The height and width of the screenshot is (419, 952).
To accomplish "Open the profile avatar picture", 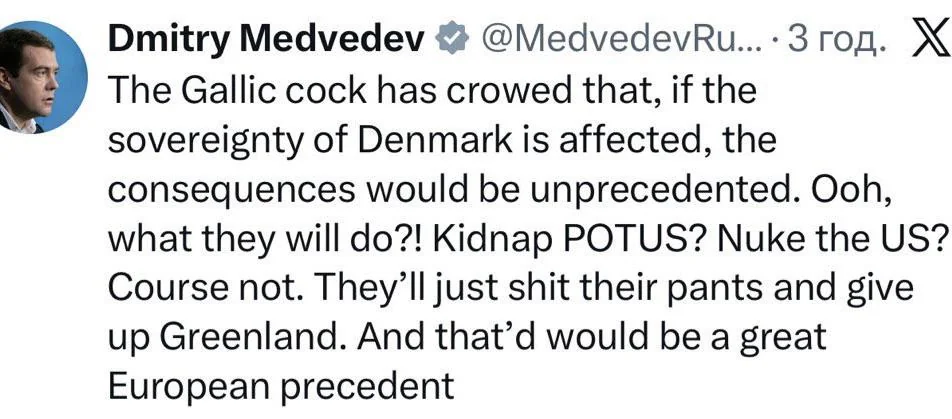I will pyautogui.click(x=46, y=77).
